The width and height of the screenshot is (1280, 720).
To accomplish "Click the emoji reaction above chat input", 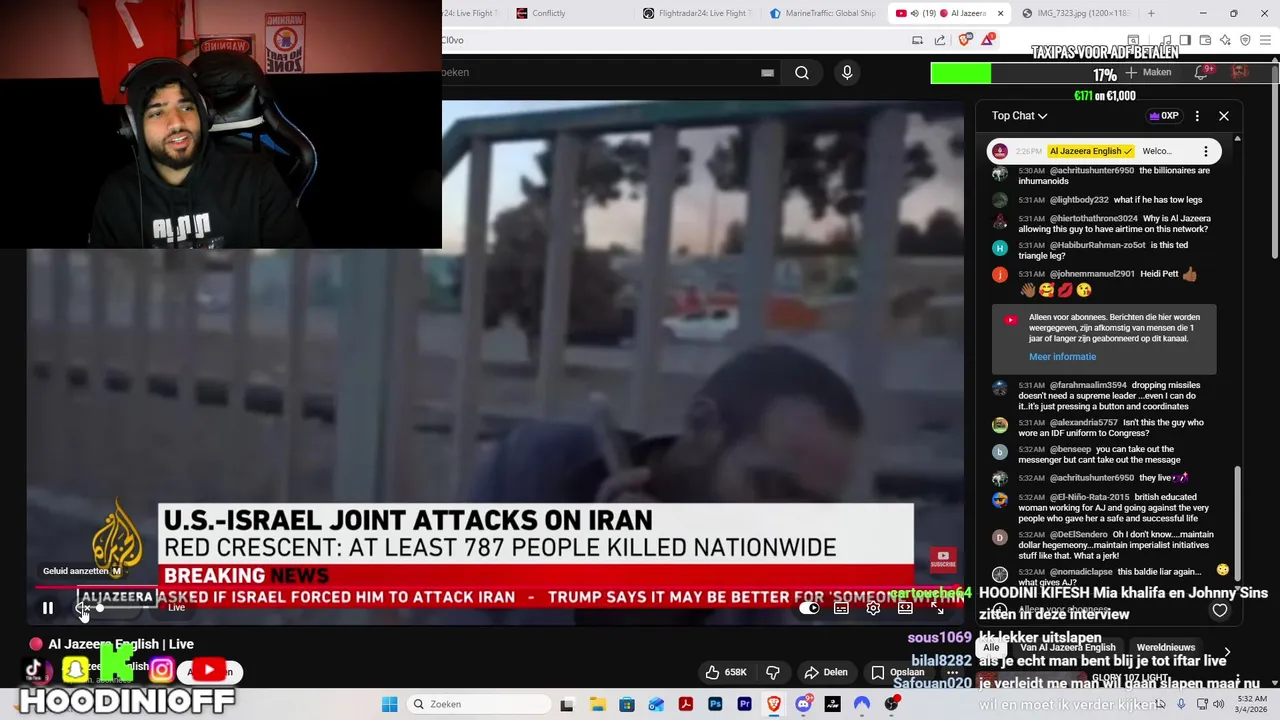I will click(x=1222, y=570).
